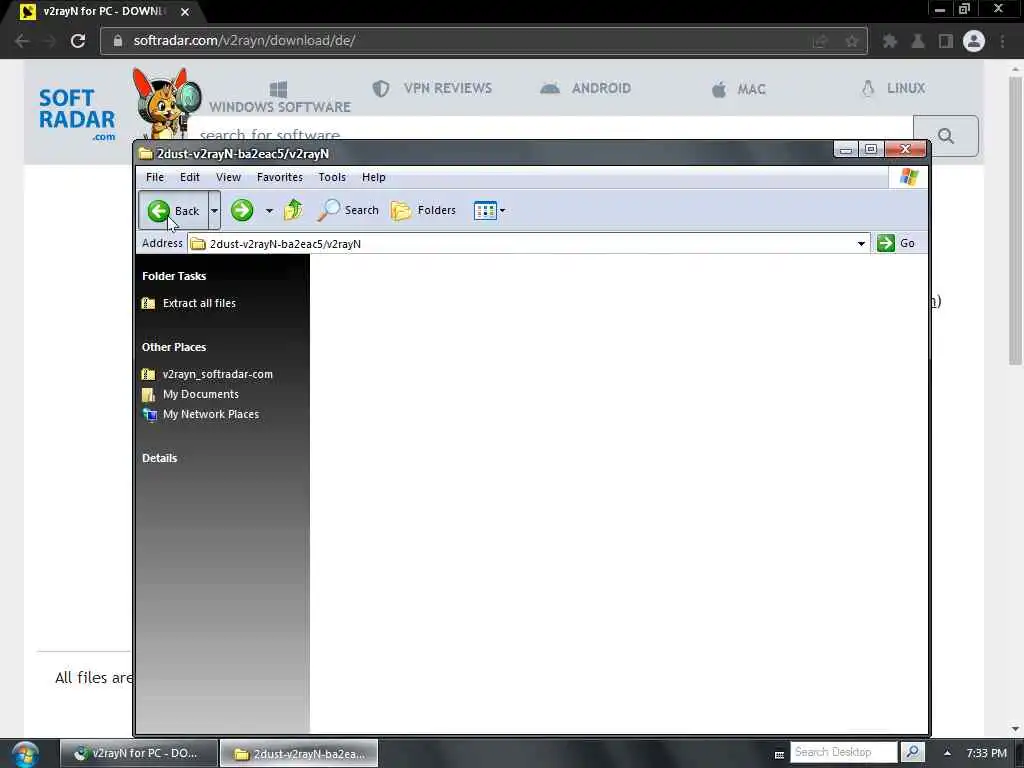The image size is (1024, 768).
Task: Open the Windows Start button
Action: pyautogui.click(x=25, y=754)
